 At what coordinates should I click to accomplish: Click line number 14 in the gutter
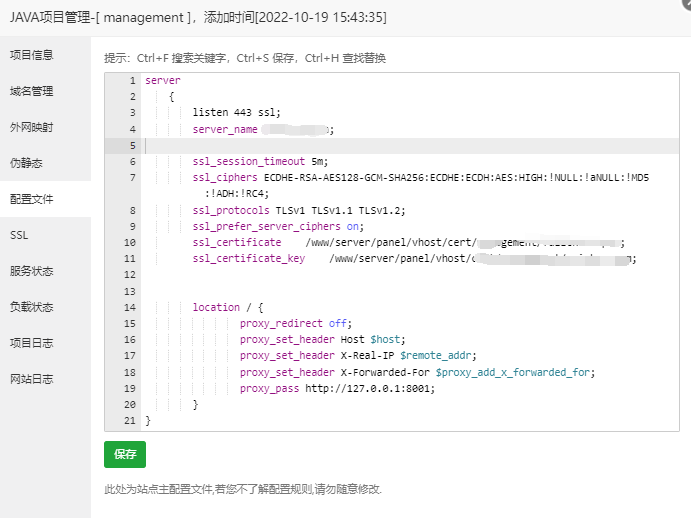[x=130, y=307]
